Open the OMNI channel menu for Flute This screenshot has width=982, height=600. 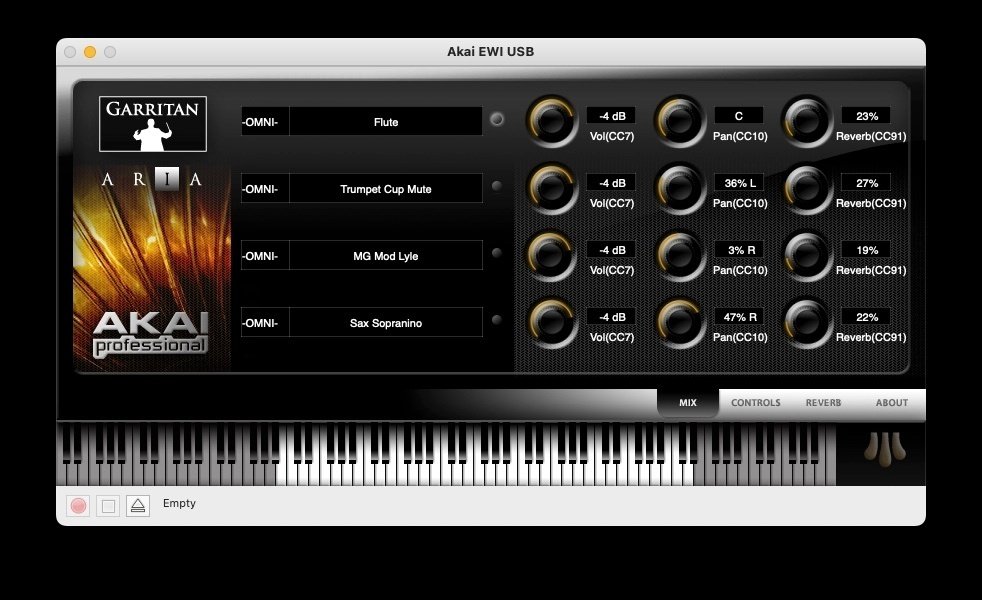point(265,122)
